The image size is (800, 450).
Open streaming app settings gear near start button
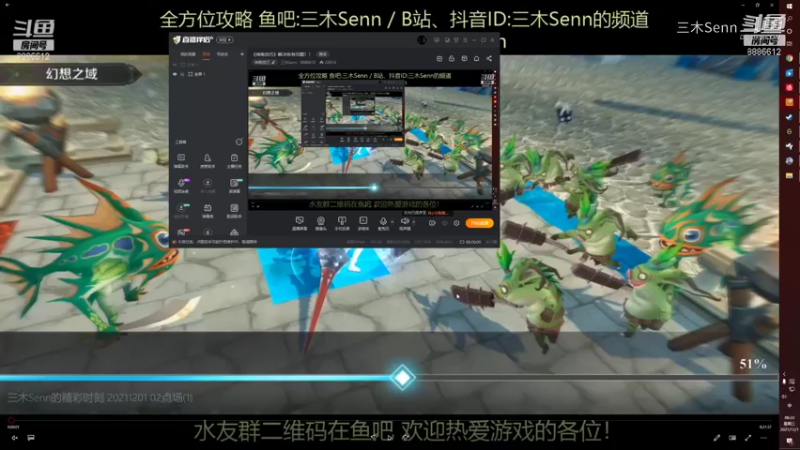(x=456, y=223)
